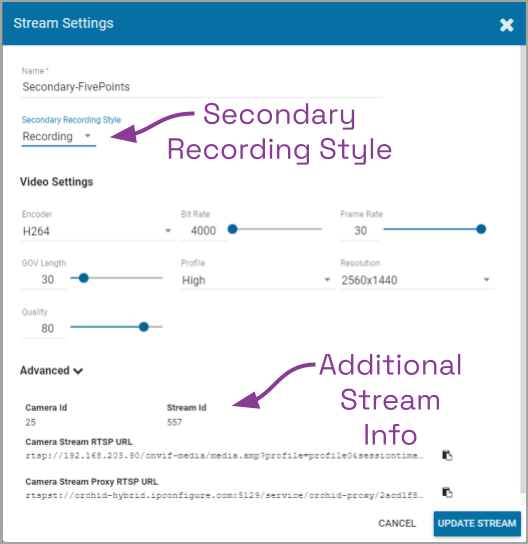This screenshot has width=528, height=544.
Task: Click the Quality slider handle
Action: 144,327
